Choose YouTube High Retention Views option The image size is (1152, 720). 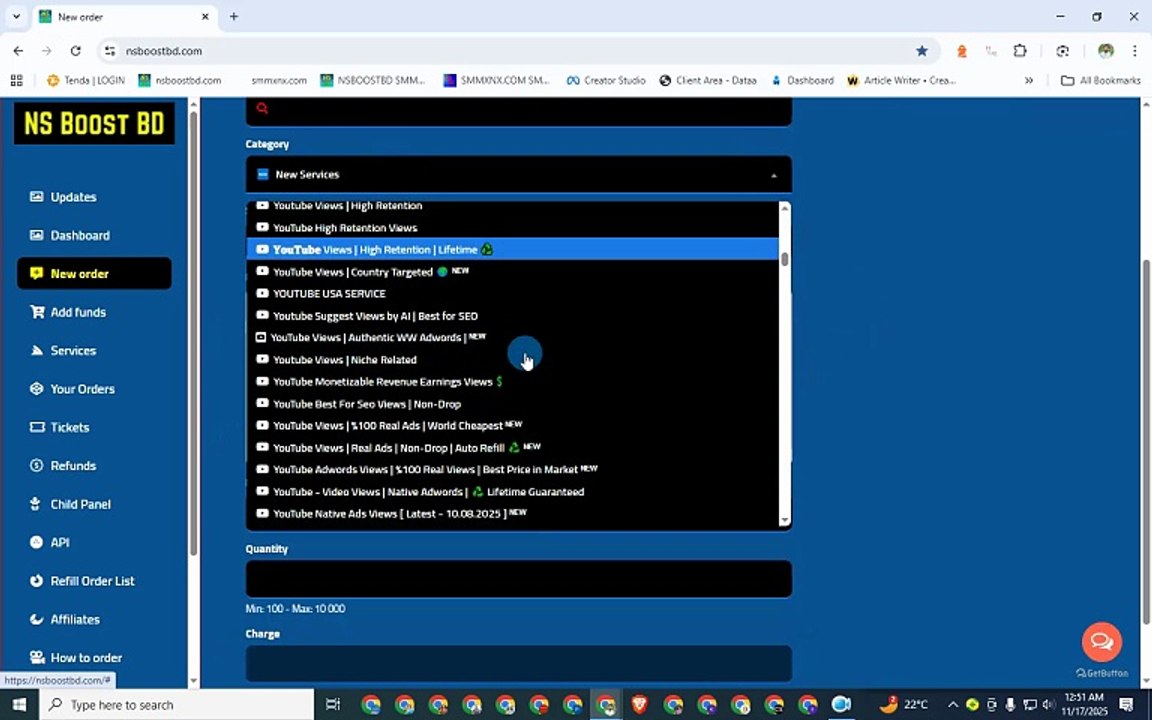point(513,228)
